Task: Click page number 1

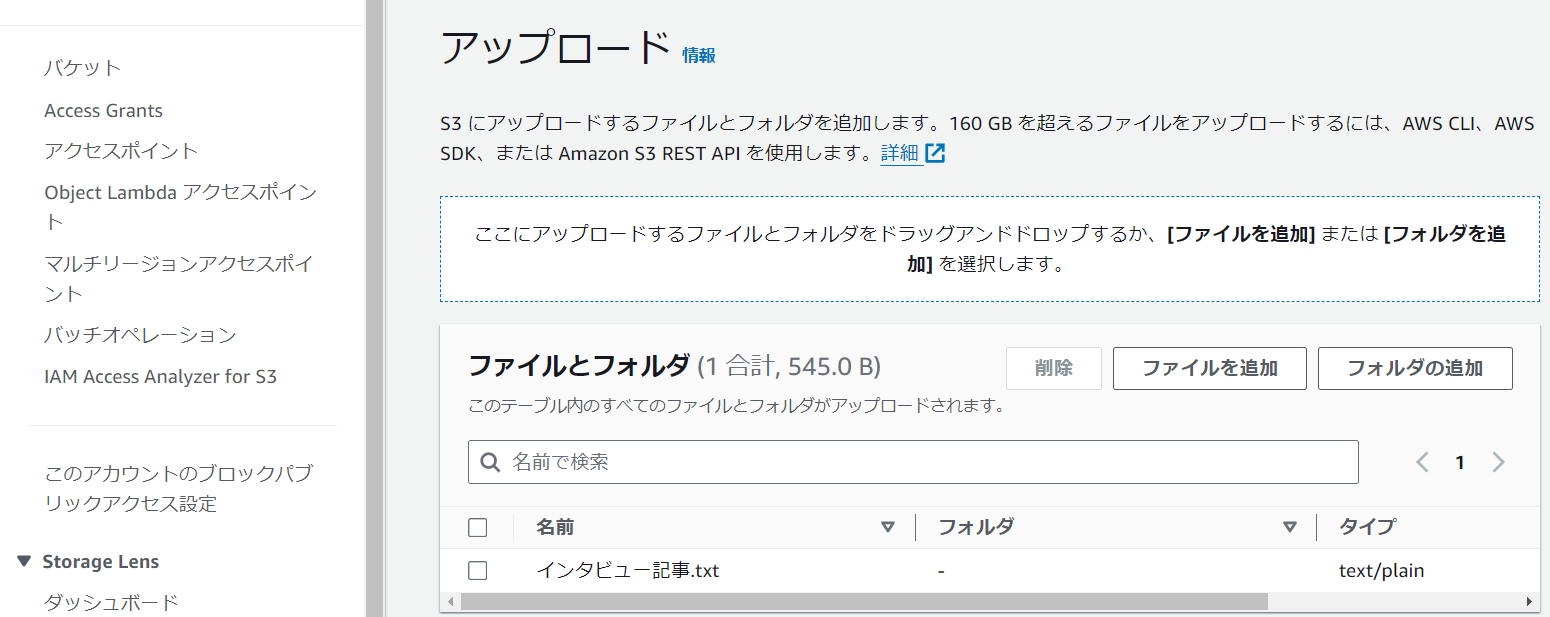Action: pos(1460,462)
